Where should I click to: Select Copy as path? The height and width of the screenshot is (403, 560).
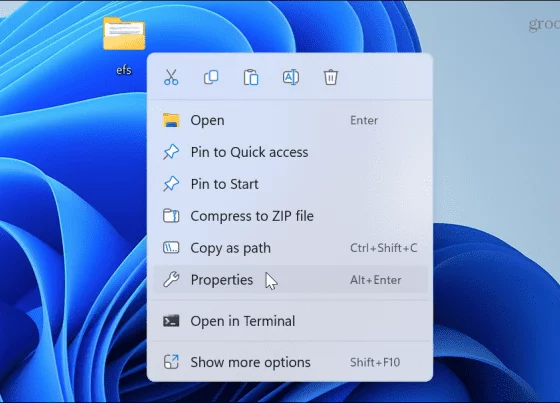coord(290,248)
